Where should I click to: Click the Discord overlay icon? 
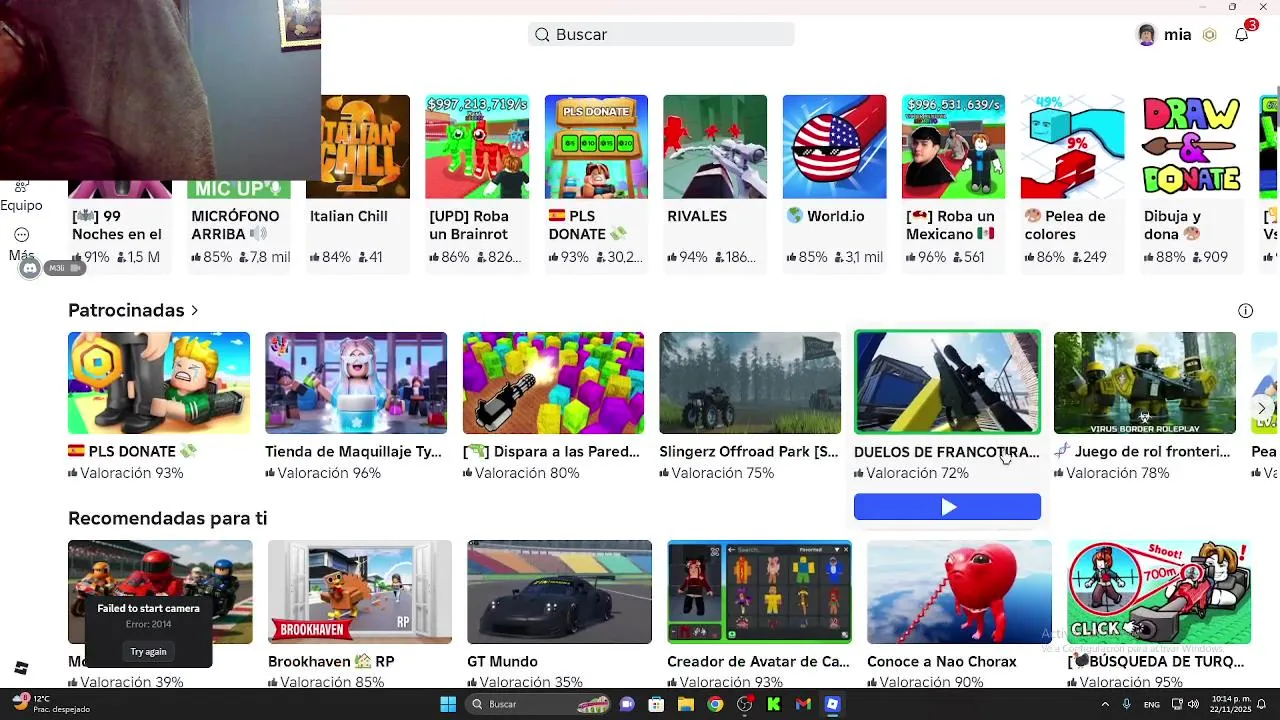(x=30, y=268)
